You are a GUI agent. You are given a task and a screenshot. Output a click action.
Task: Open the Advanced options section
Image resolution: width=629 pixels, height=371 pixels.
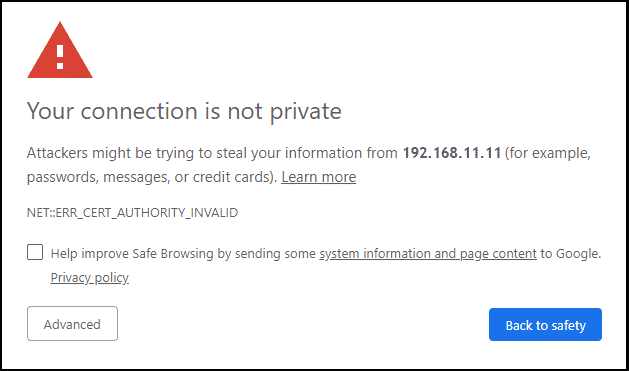[72, 324]
